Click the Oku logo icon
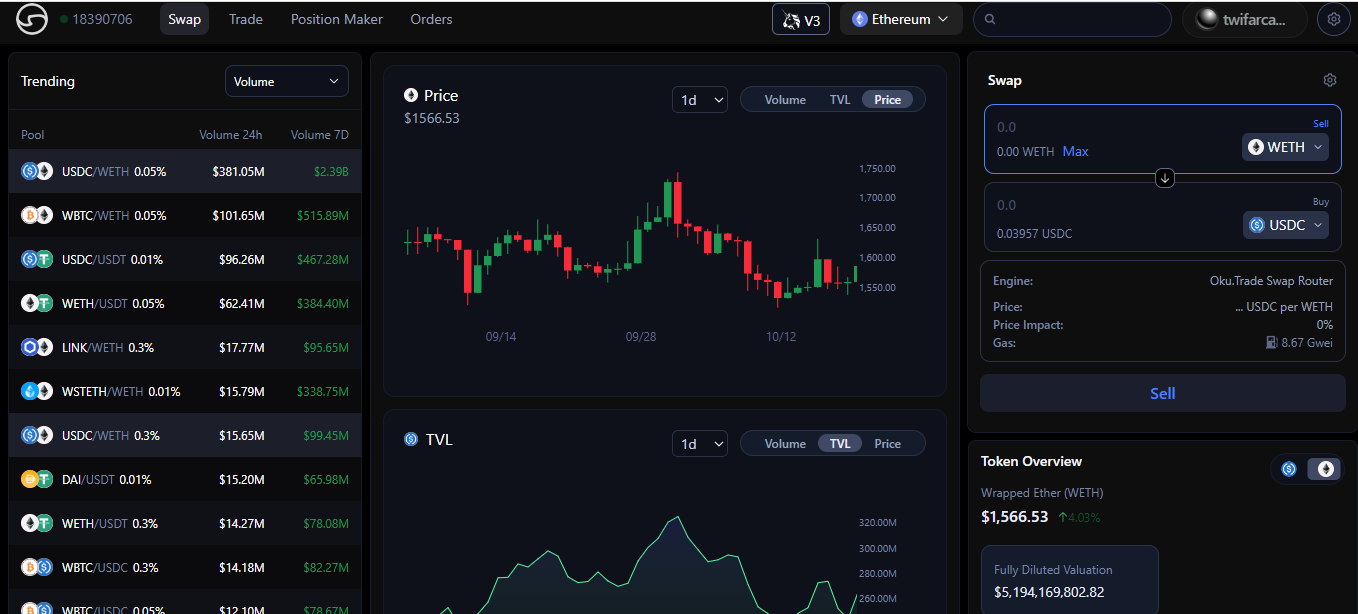 [31, 19]
